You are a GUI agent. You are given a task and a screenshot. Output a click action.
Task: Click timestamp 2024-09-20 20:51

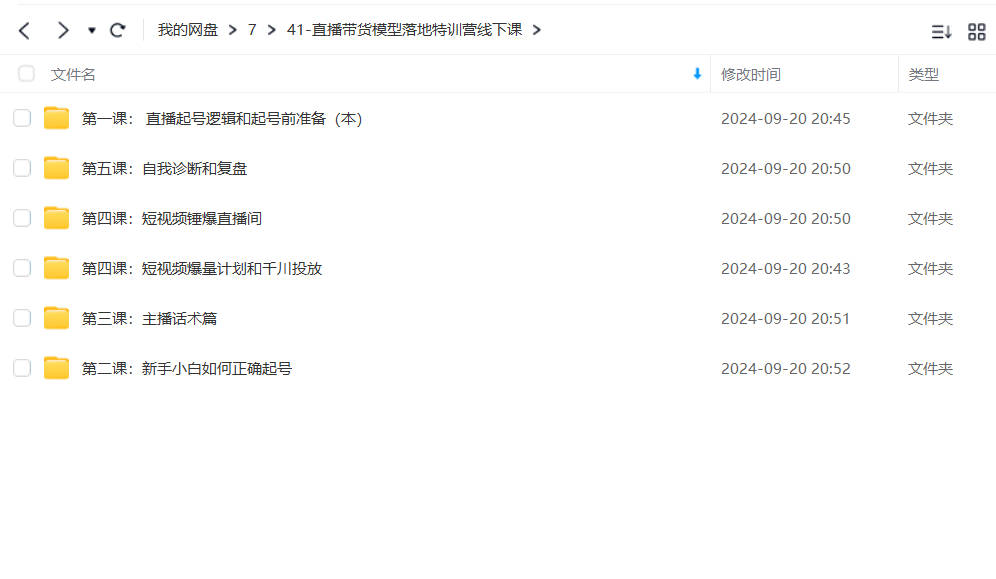785,318
